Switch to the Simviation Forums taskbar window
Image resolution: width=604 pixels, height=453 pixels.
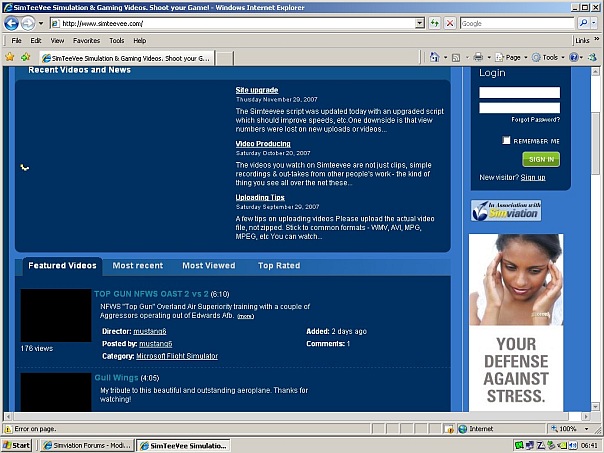pyautogui.click(x=87, y=446)
